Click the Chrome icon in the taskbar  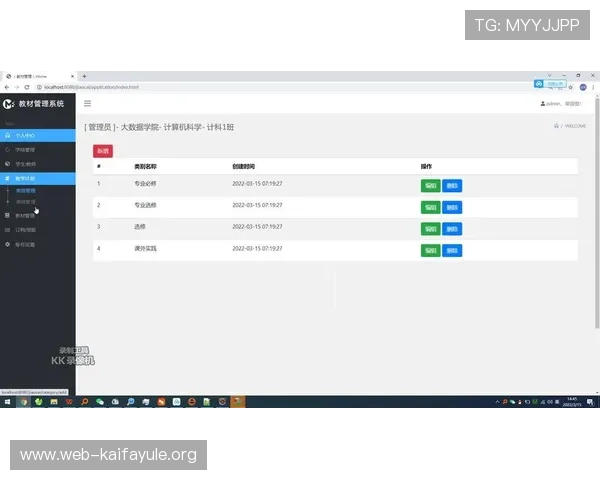(x=24, y=402)
